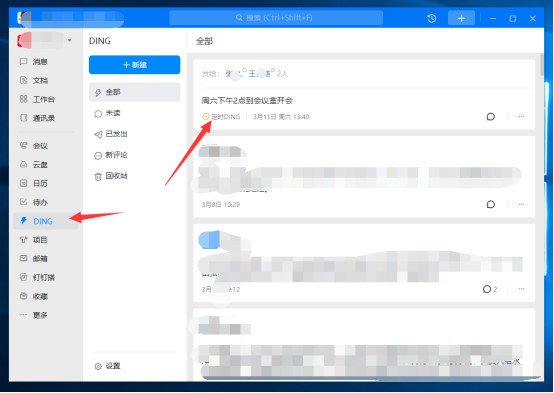Image resolution: width=554 pixels, height=393 pixels.
Task: Open the history clock icon in the title bar
Action: [431, 18]
